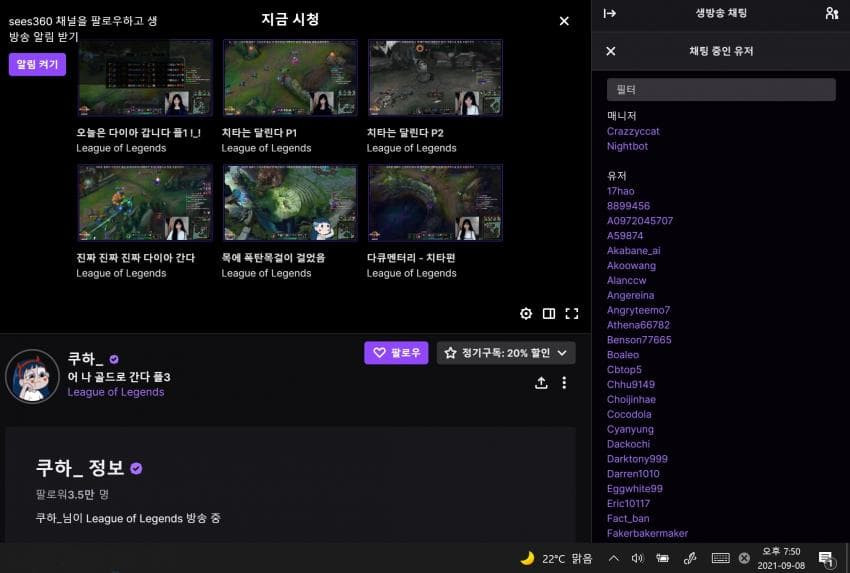Screen dimensions: 850x573
Task: Click the 다큐멘터리 - 치타편 video title
Action: click(x=411, y=258)
